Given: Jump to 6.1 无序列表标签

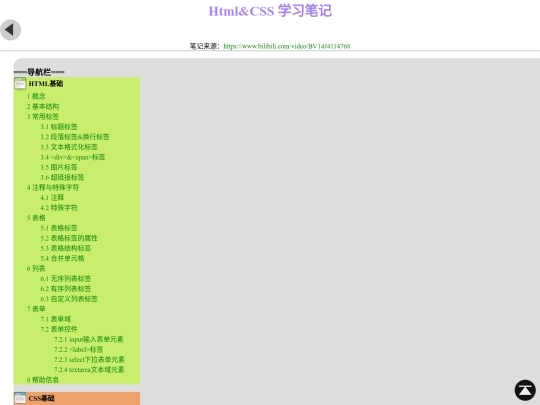Looking at the screenshot, I should (x=65, y=279).
